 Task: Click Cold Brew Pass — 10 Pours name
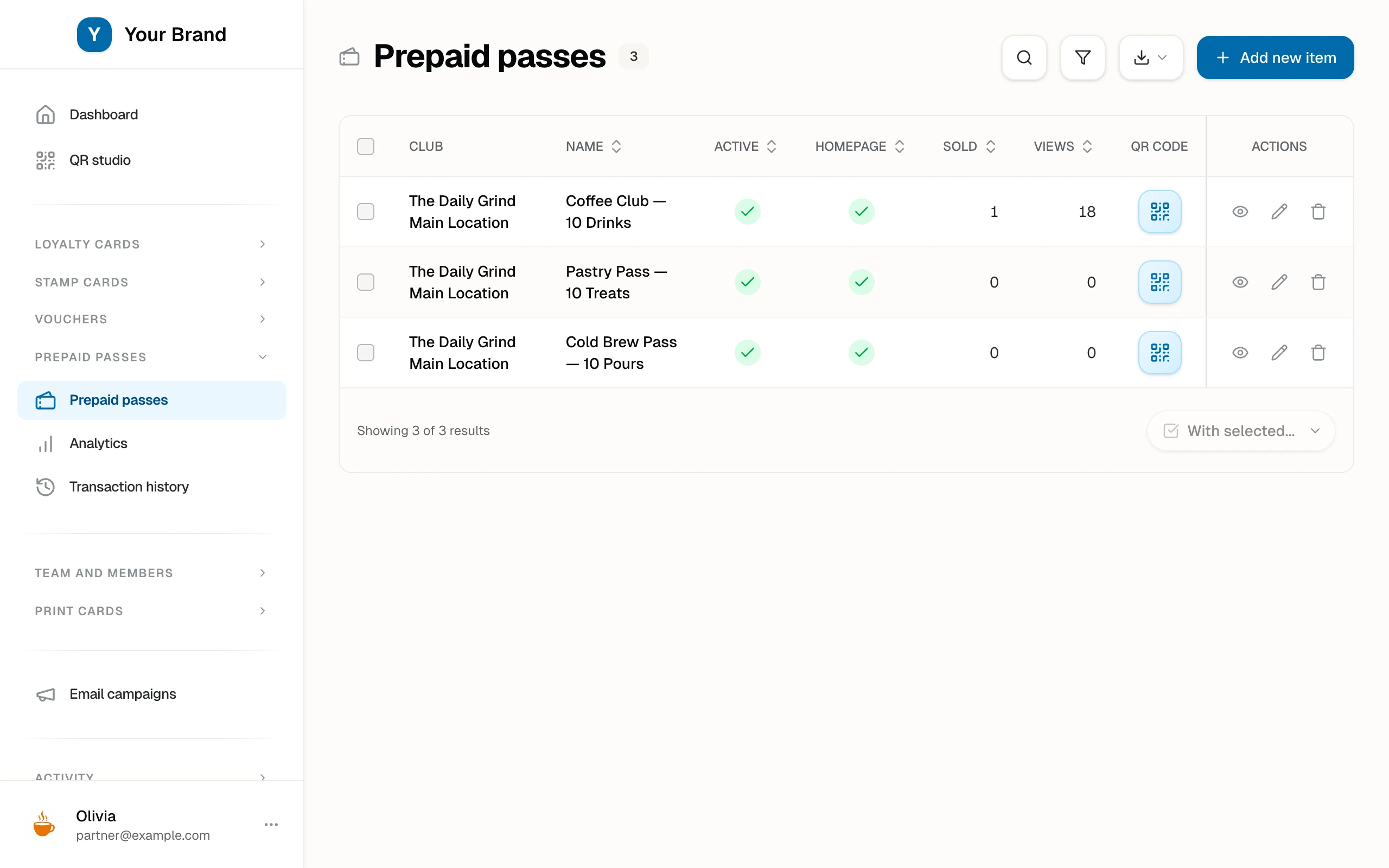coord(621,353)
